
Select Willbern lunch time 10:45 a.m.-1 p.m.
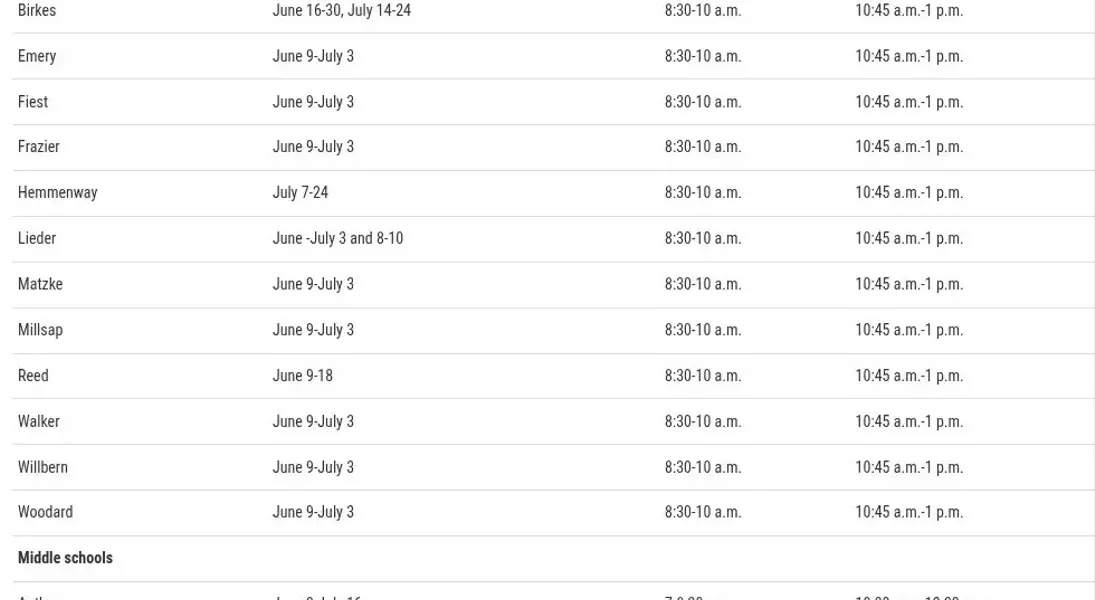point(909,467)
